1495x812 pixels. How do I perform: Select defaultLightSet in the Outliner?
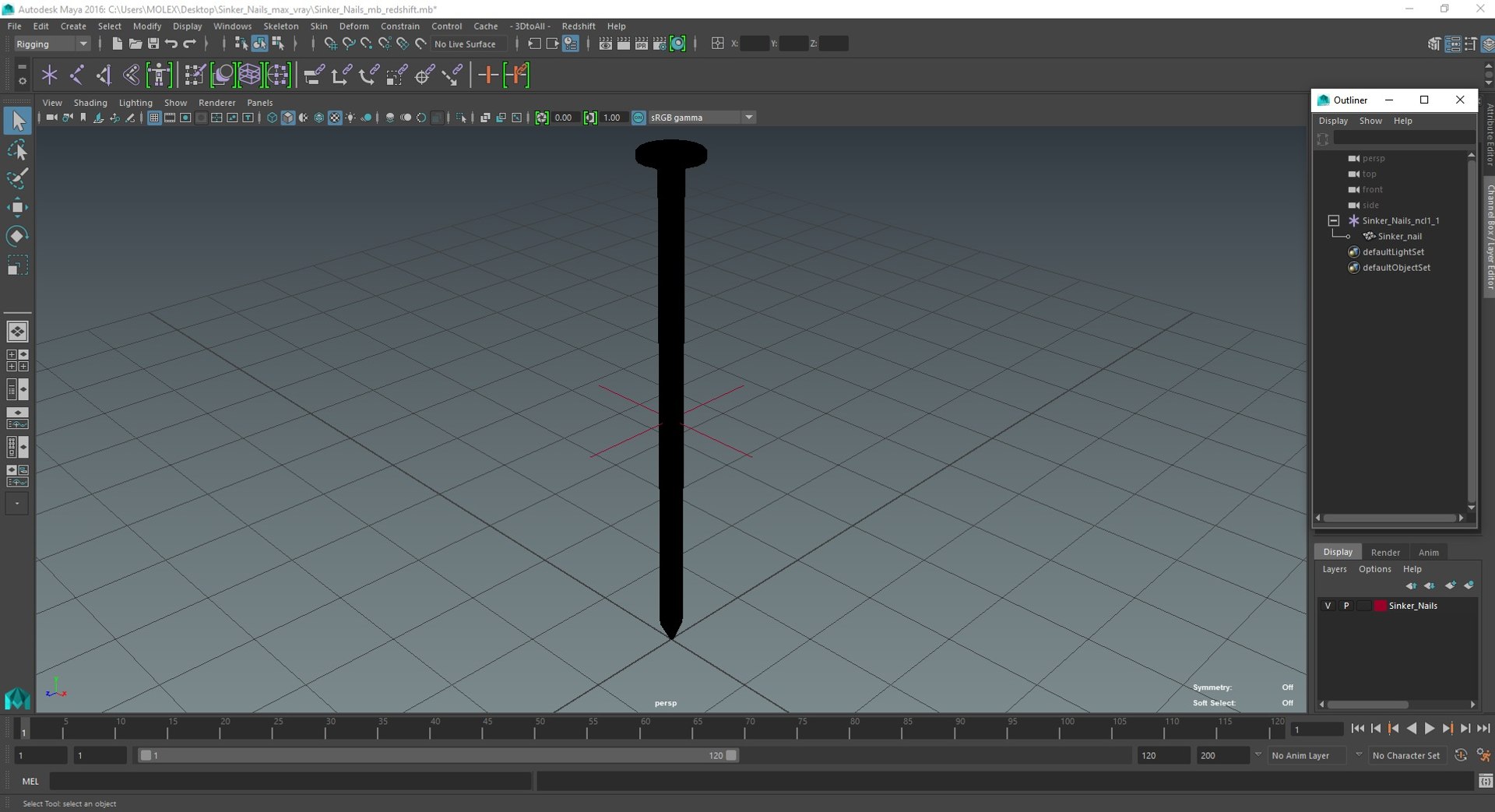pos(1393,251)
